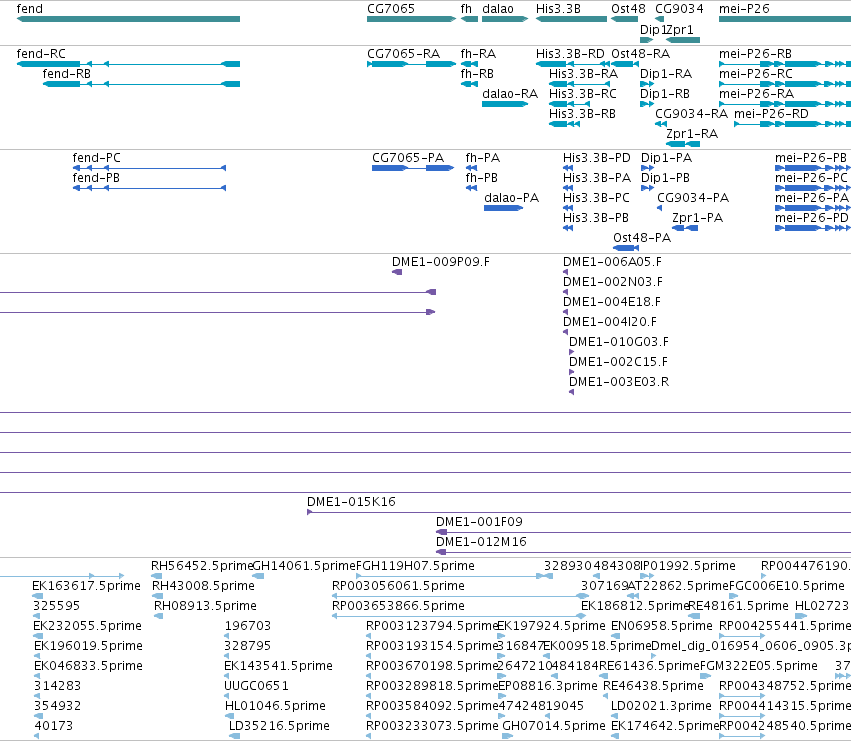Click protein dalao-PA label

pos(511,198)
